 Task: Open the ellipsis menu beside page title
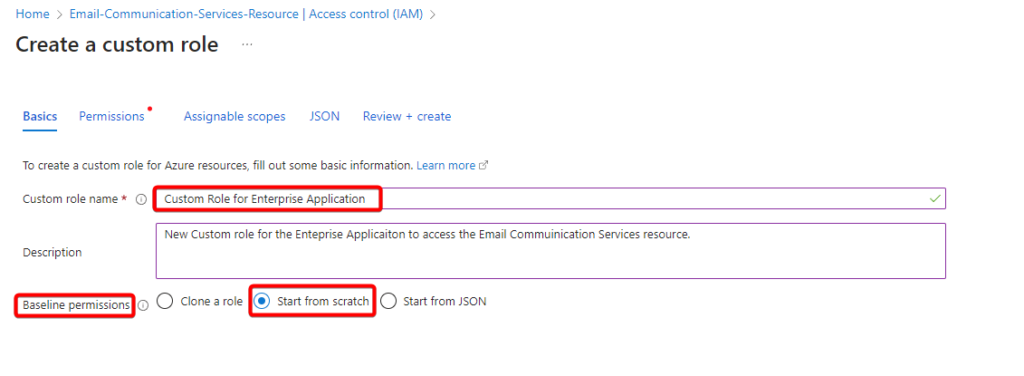pyautogui.click(x=247, y=44)
